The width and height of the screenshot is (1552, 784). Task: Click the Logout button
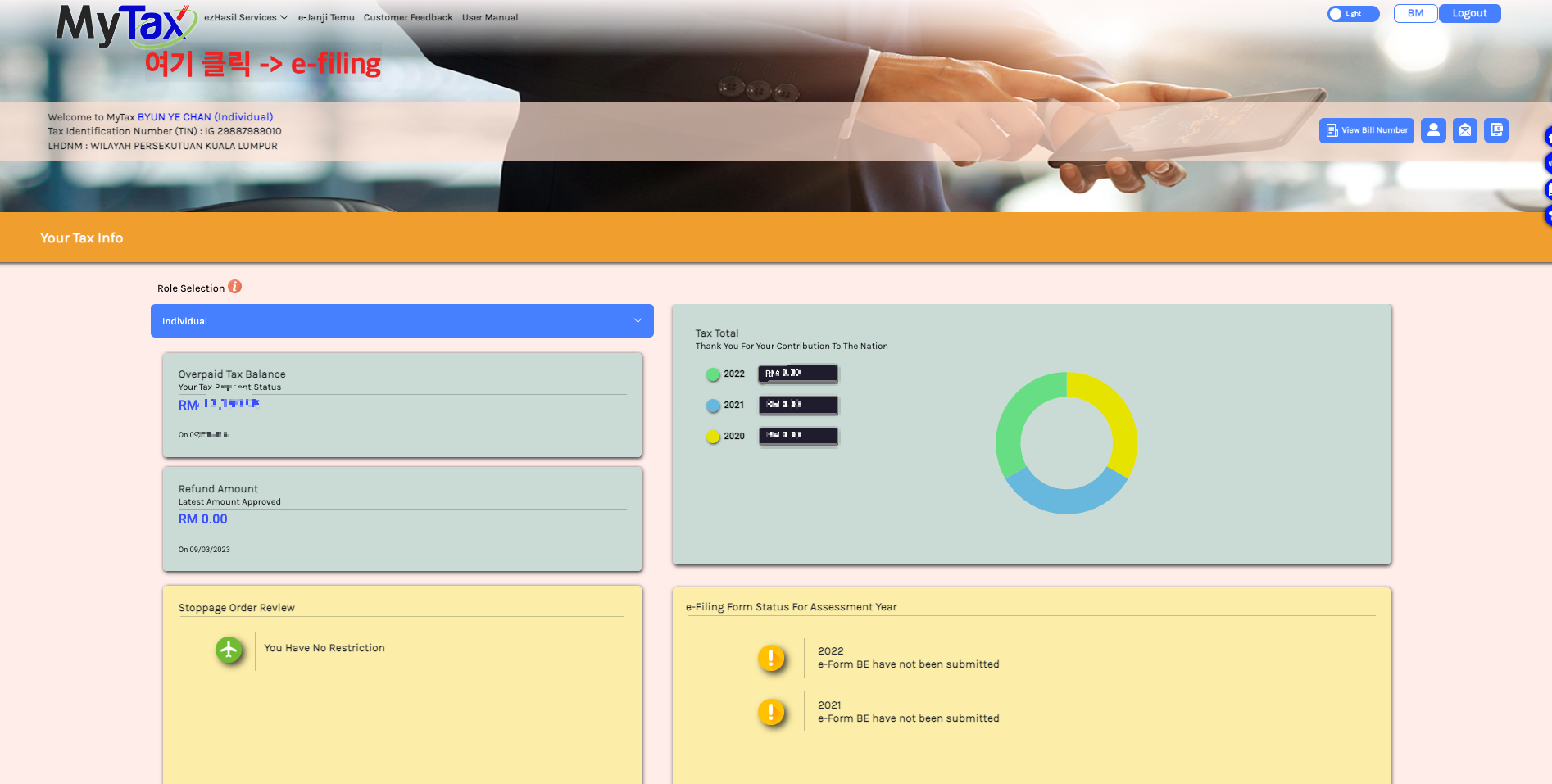click(1469, 14)
